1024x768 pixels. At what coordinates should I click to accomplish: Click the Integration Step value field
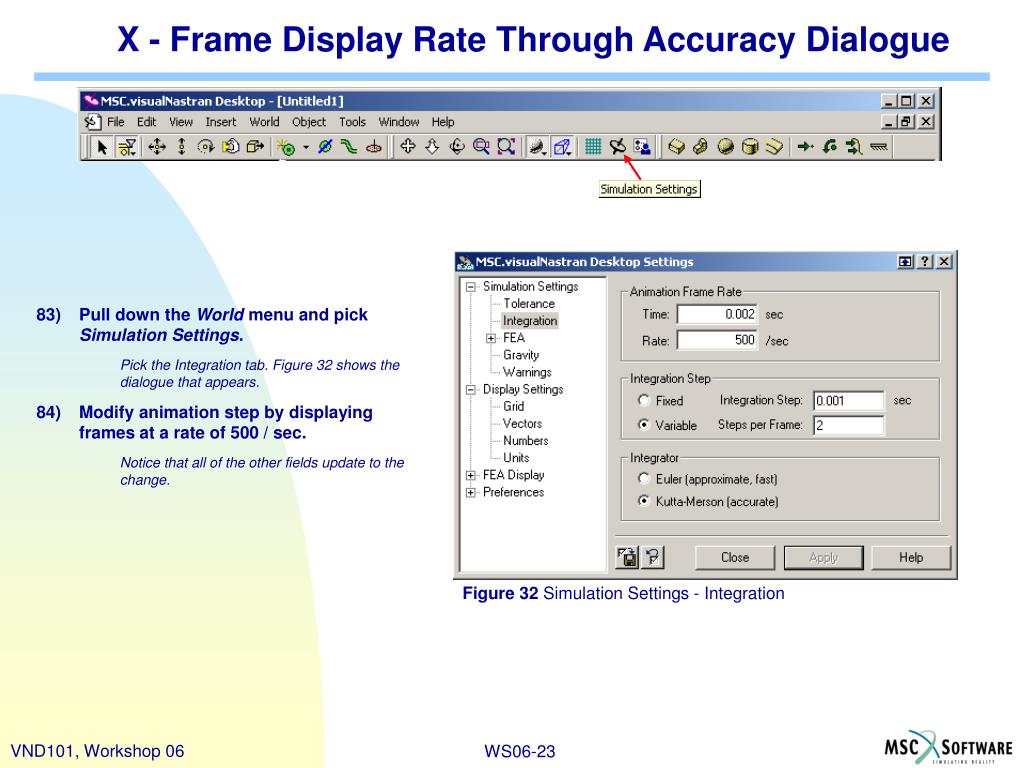point(848,400)
